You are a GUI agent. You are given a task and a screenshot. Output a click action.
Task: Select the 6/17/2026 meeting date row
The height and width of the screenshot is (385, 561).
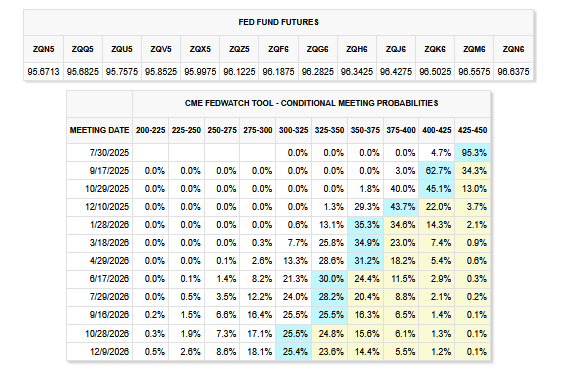coord(278,279)
